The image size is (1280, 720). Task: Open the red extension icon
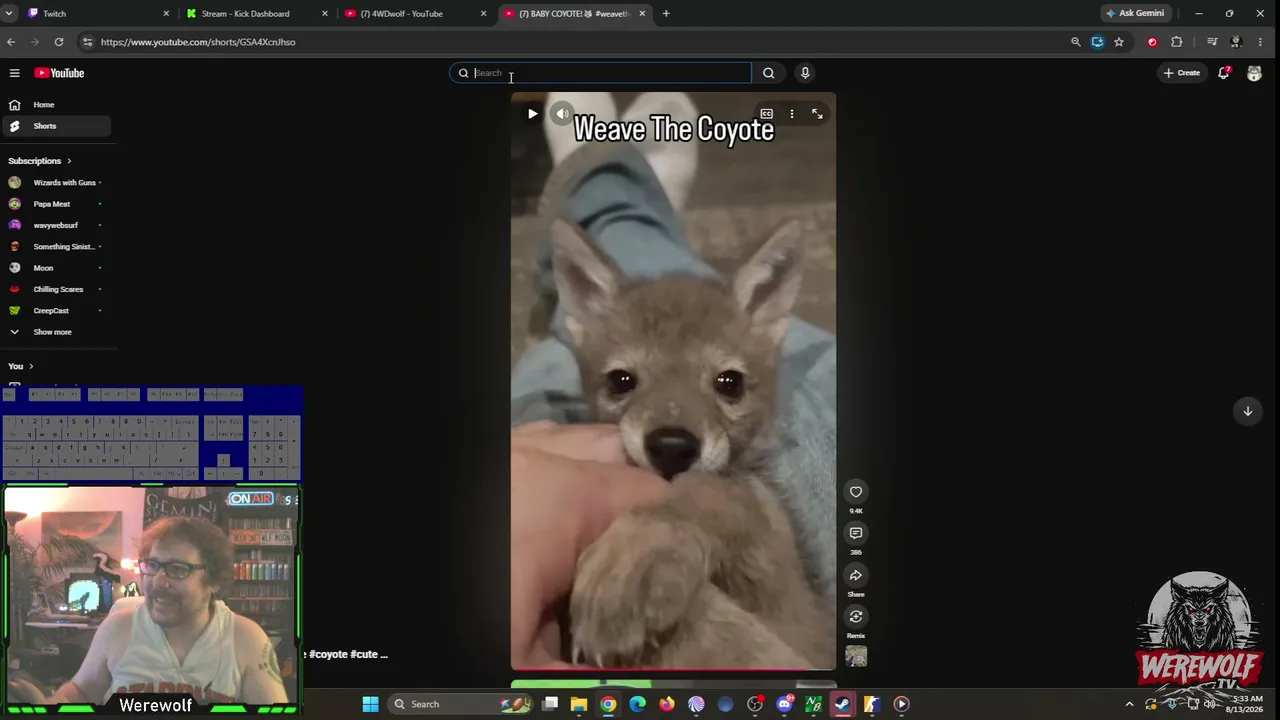pos(1152,42)
